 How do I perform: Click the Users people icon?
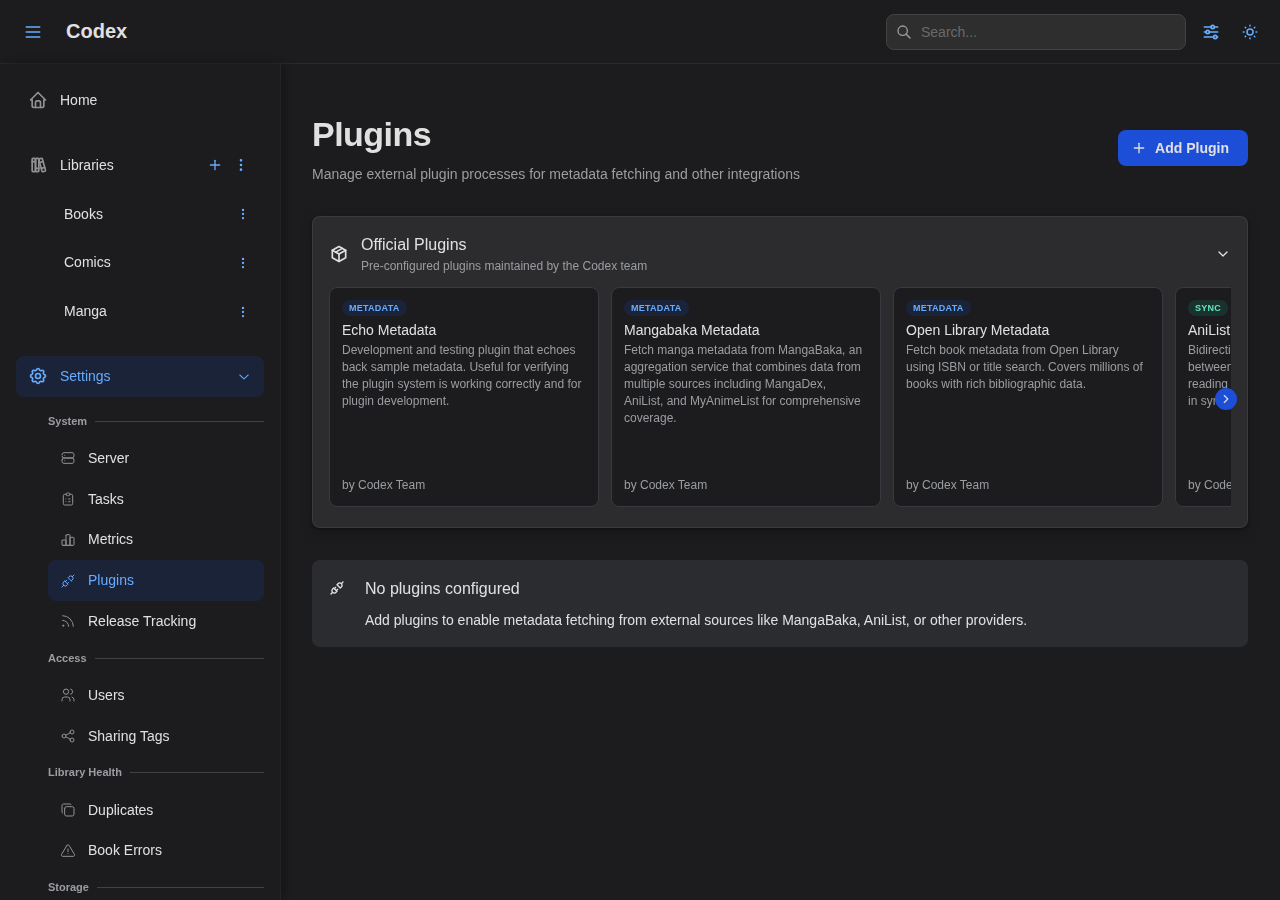[x=68, y=695]
